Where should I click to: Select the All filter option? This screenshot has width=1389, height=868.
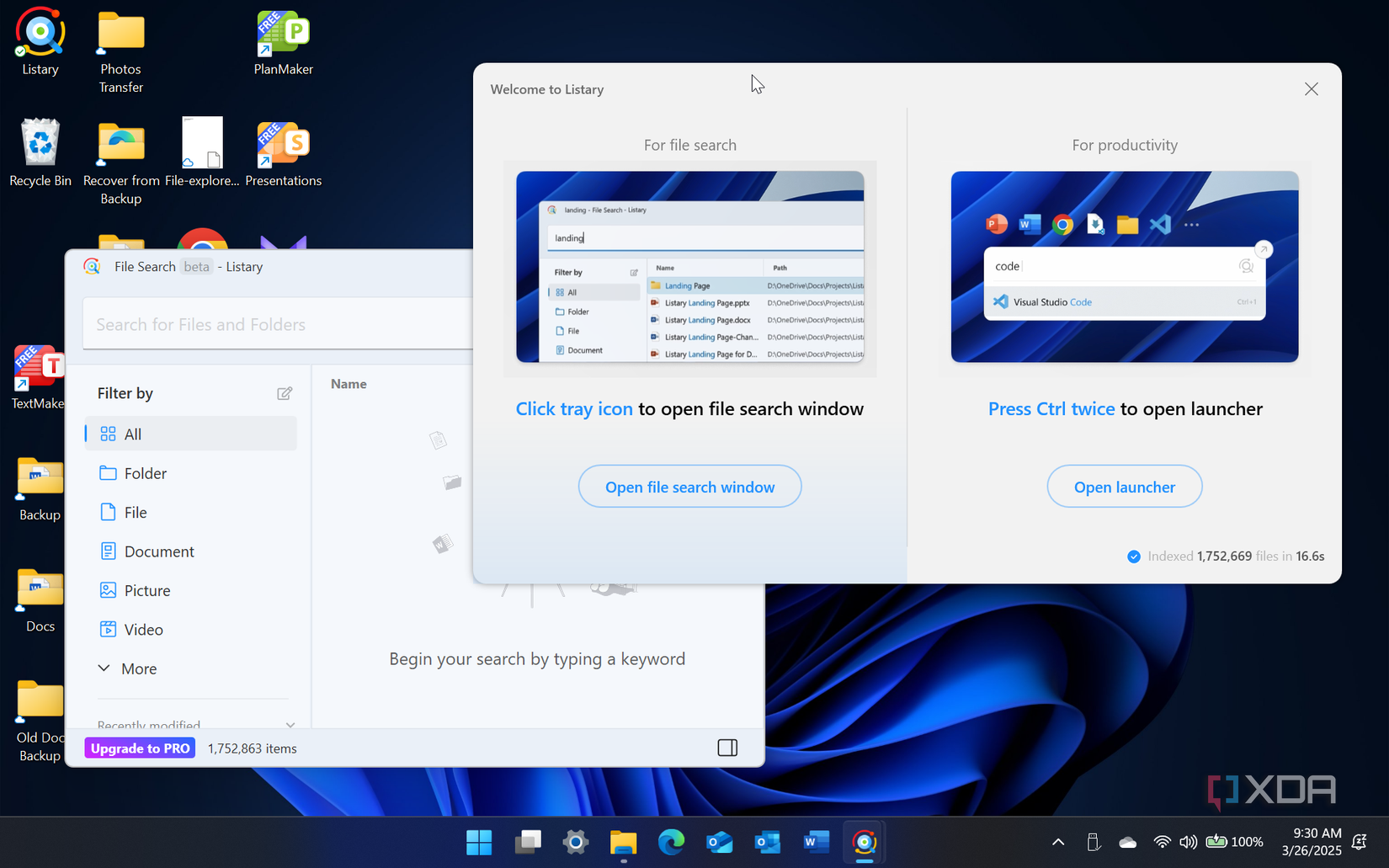coord(133,434)
